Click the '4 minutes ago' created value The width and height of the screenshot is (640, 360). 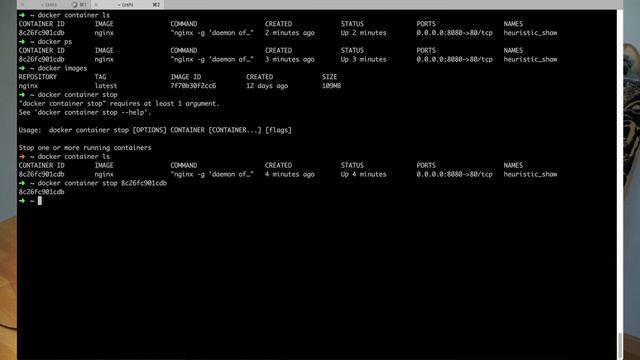290,174
